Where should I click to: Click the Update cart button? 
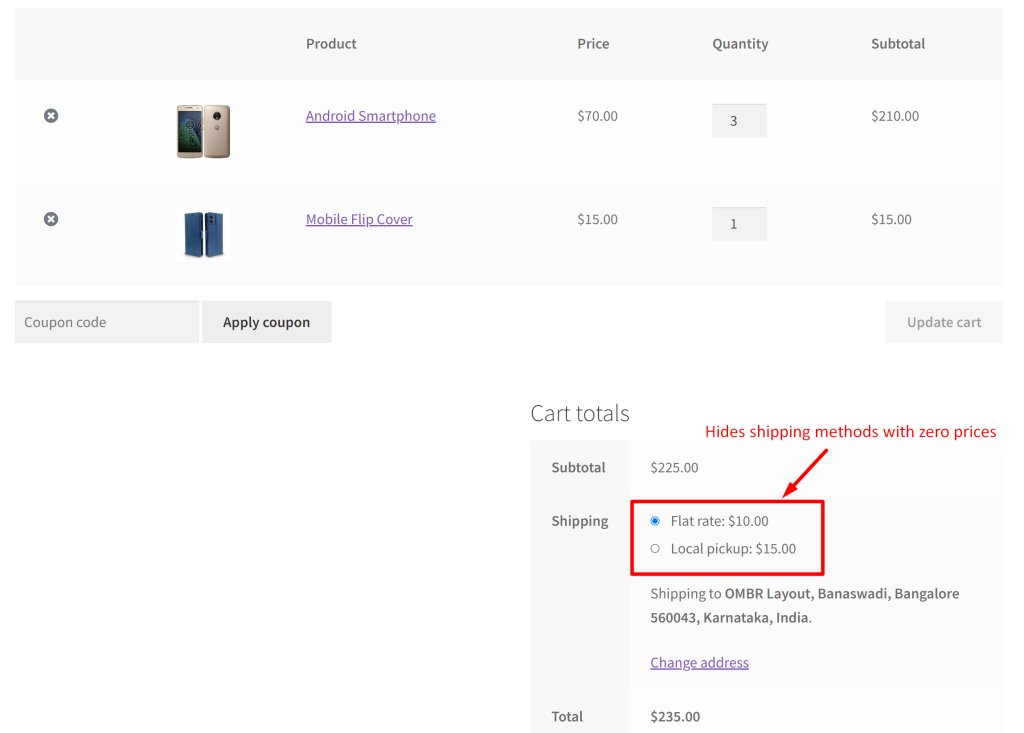943,322
